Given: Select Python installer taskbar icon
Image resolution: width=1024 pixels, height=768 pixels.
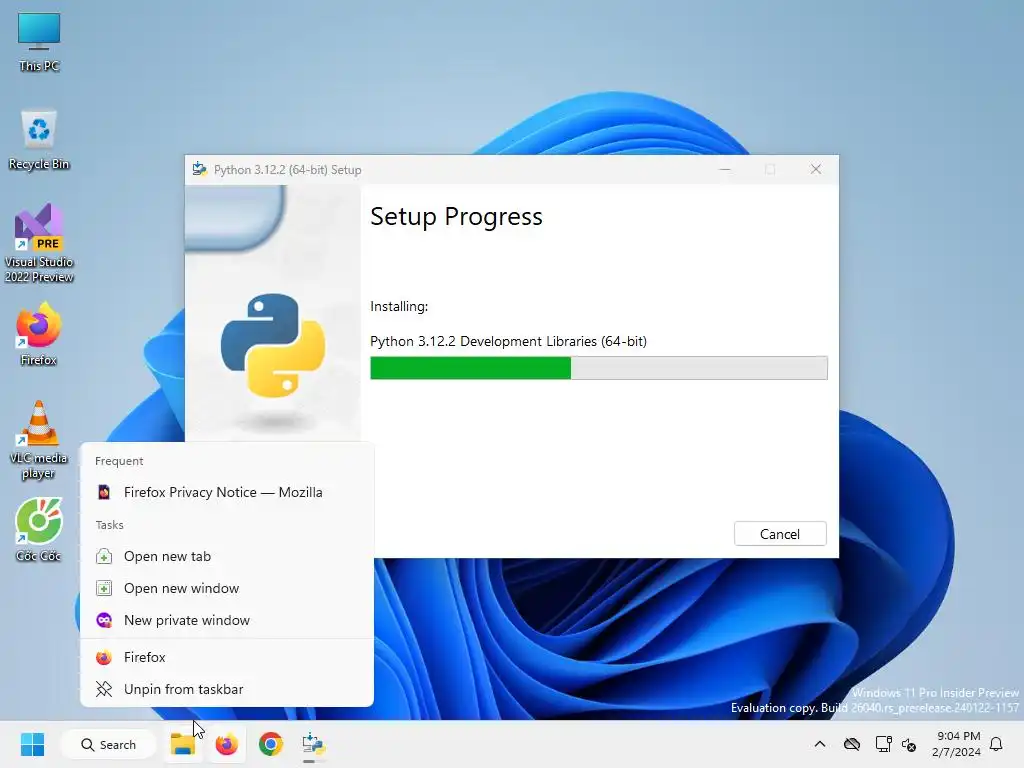Looking at the screenshot, I should coord(313,744).
